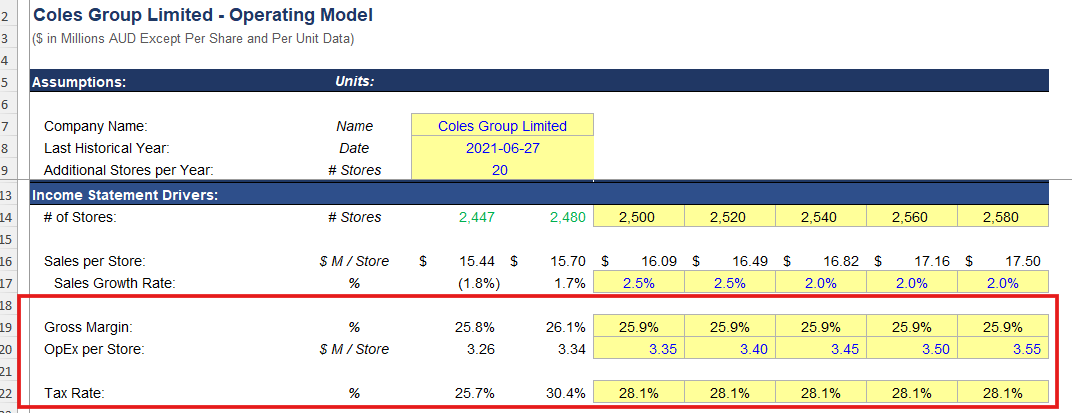1072x413 pixels.
Task: Select the '$ M / Store' unit for OpEx per Store
Action: point(354,349)
